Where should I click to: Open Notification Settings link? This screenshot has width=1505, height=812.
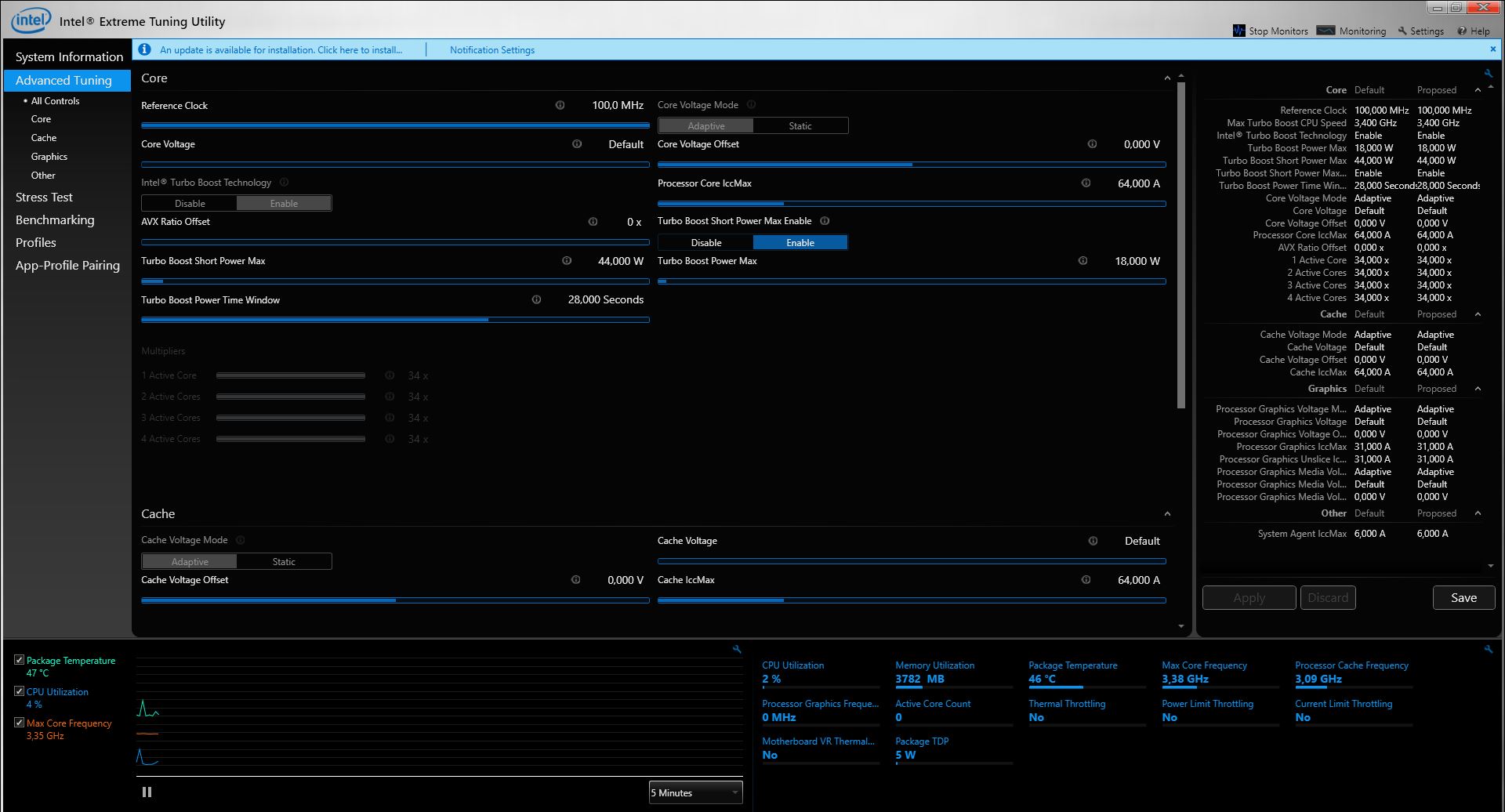pyautogui.click(x=492, y=49)
